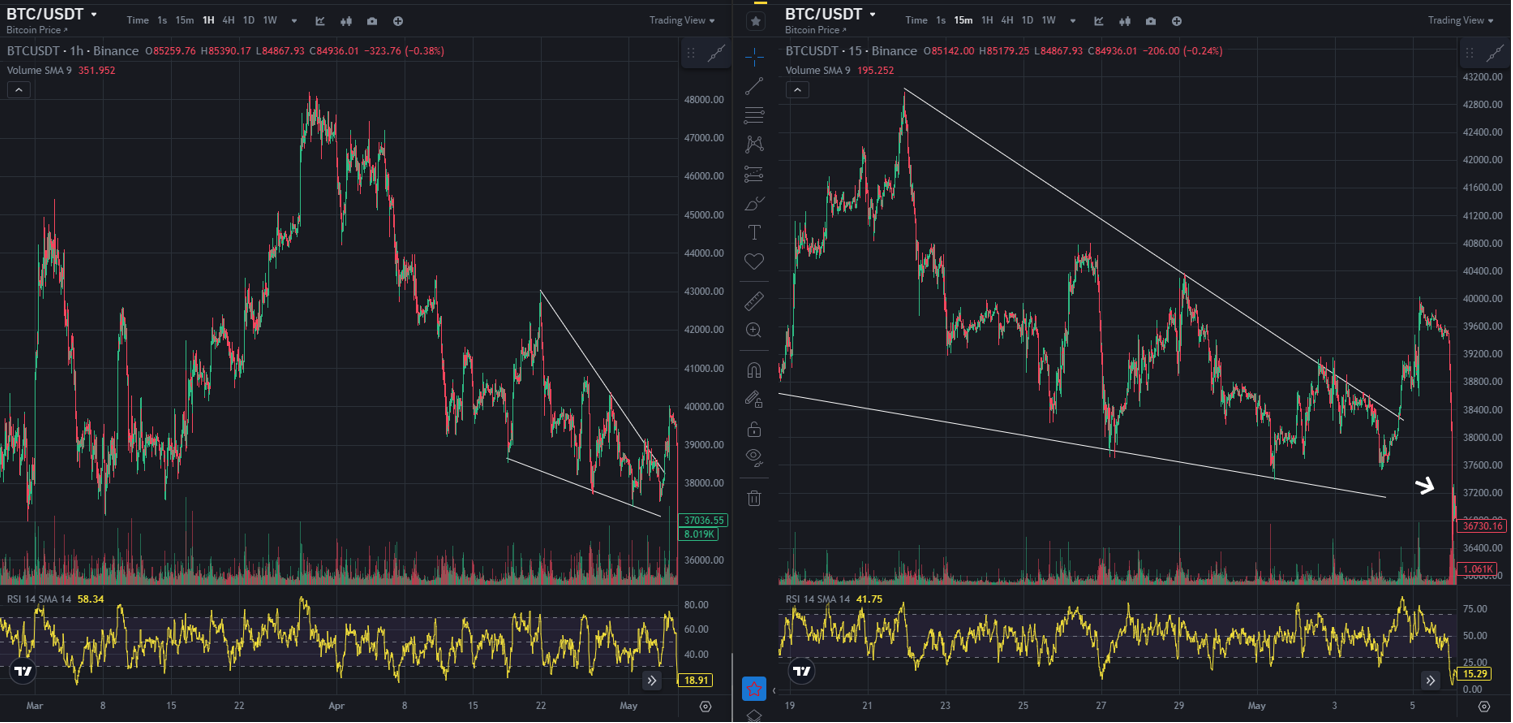Open the long position forecasting tool

tap(754, 174)
